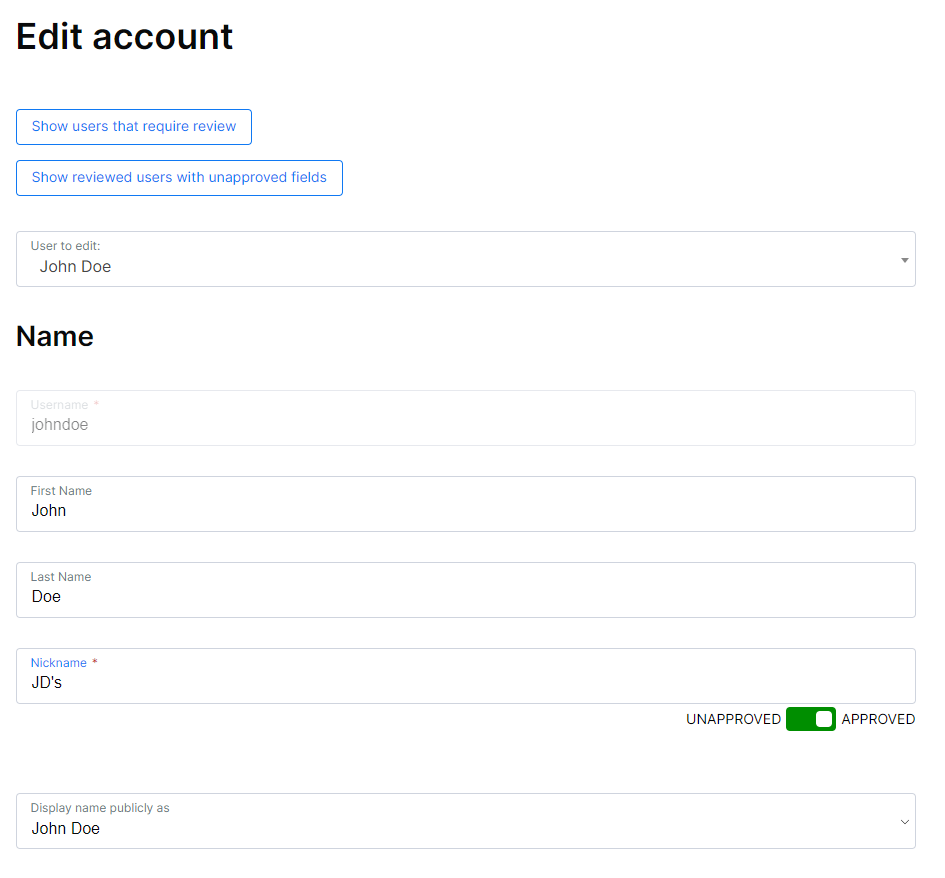Click the "Display name publicly as" label text
945x878 pixels.
(x=100, y=808)
